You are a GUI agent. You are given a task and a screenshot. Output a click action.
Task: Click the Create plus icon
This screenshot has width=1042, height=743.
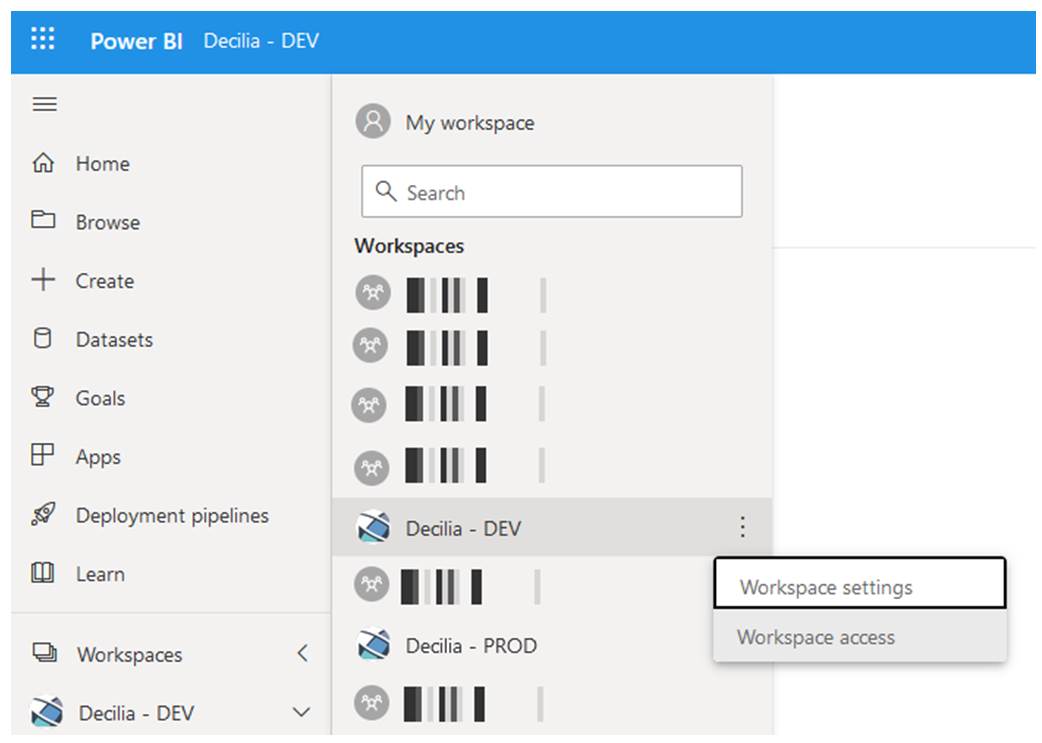click(x=43, y=280)
